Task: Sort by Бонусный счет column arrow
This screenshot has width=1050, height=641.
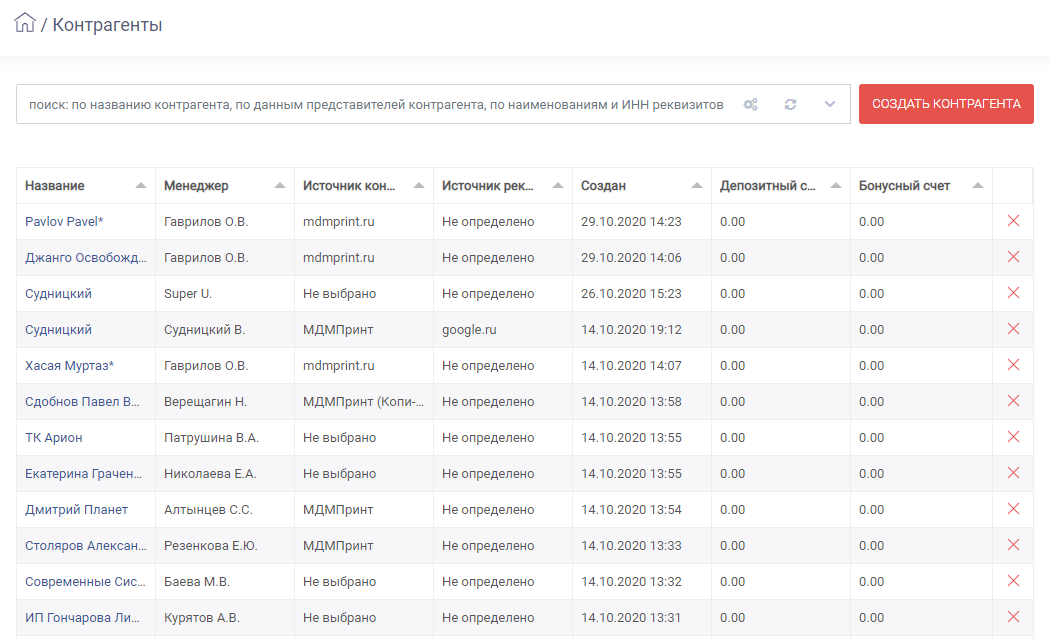Action: click(x=978, y=186)
